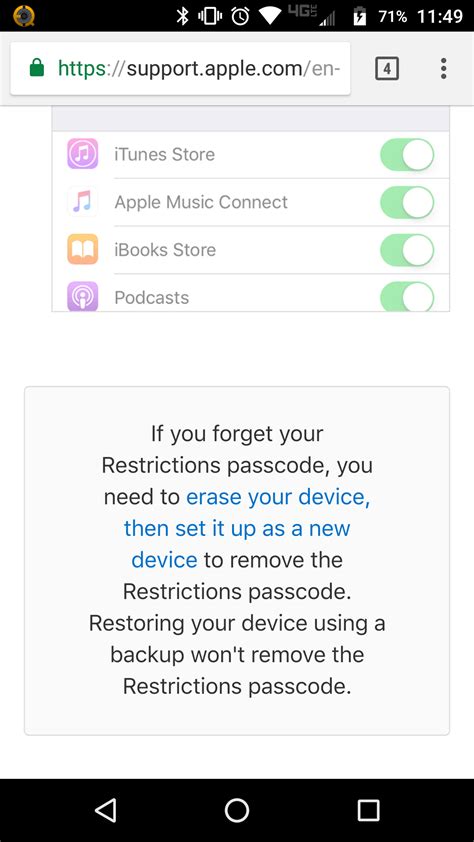Tap the battery indicator in status bar
This screenshot has height=842, width=474.
[x=360, y=17]
